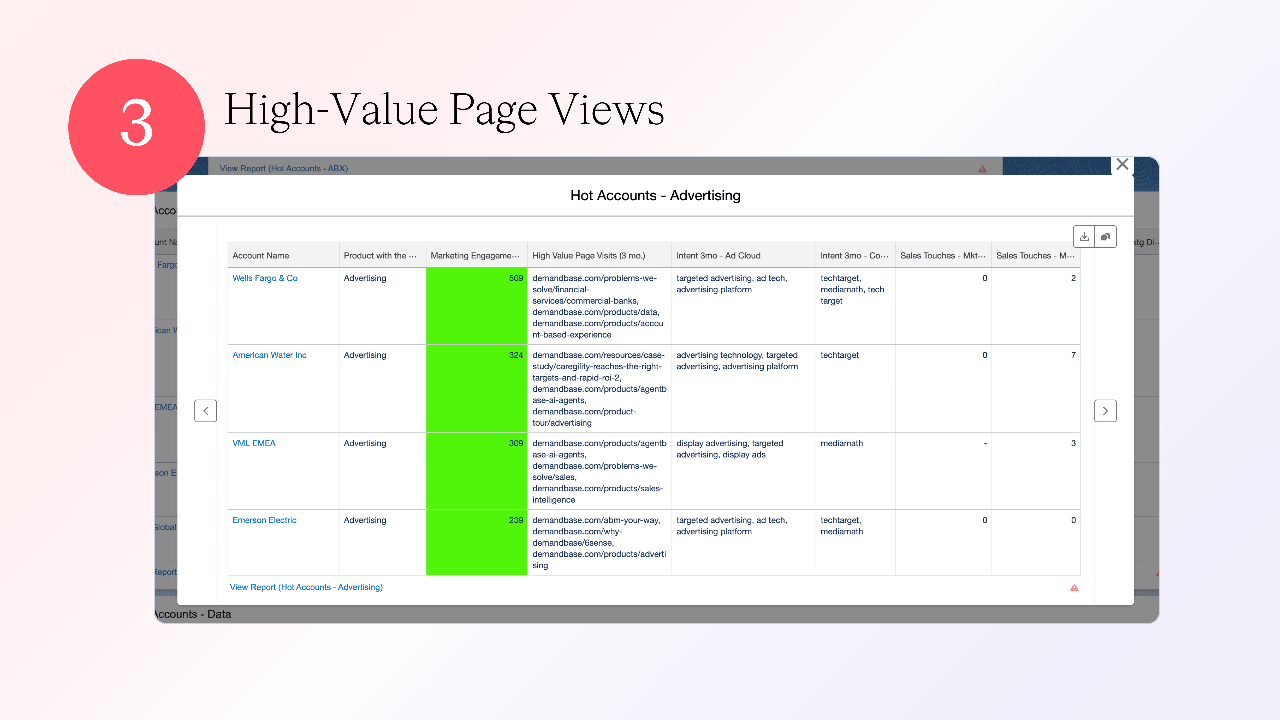The height and width of the screenshot is (720, 1280).
Task: Go to the next report with right chevron
Action: 1105,410
